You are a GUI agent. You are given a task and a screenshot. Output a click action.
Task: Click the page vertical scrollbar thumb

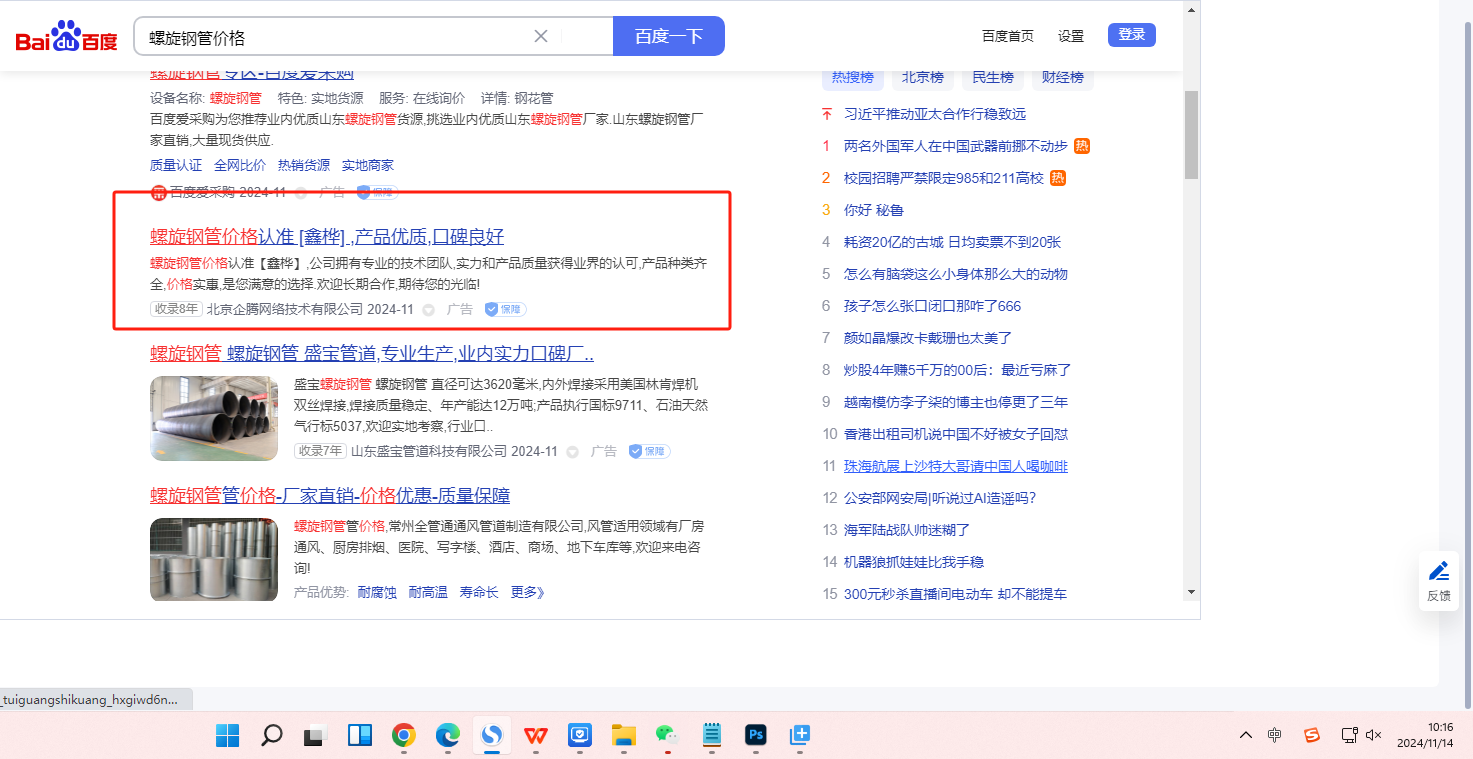coord(1191,135)
